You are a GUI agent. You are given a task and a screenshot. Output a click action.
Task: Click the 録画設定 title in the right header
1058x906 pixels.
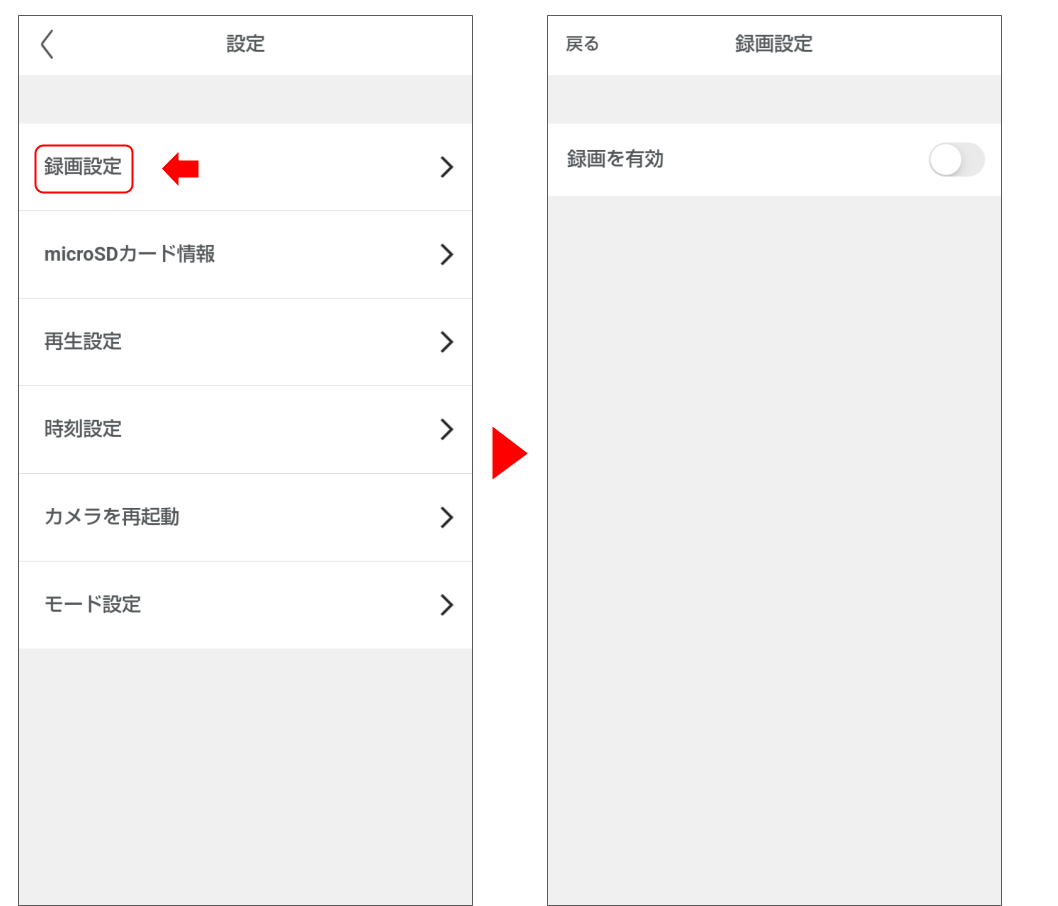click(774, 44)
